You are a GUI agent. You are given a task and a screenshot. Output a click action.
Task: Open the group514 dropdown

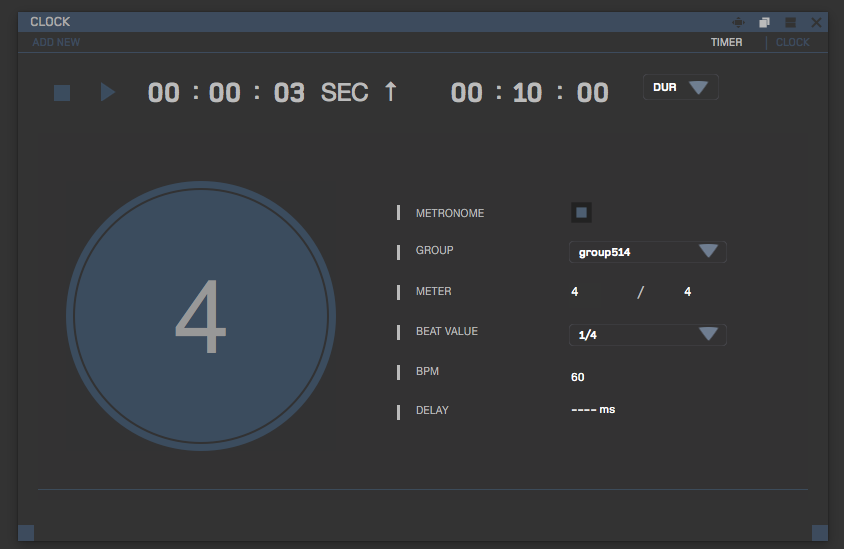coord(648,252)
